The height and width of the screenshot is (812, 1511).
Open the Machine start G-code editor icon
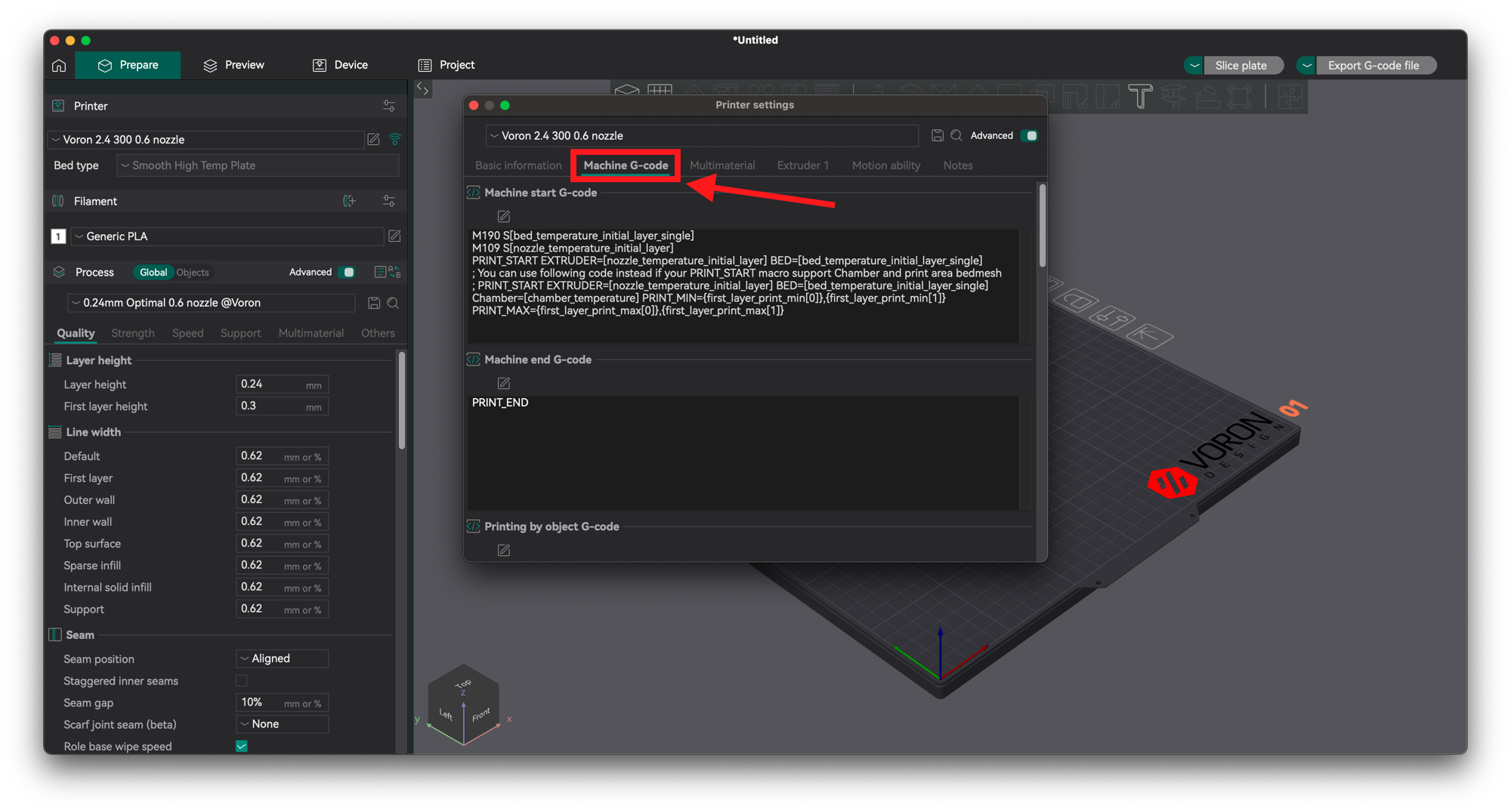(x=504, y=216)
